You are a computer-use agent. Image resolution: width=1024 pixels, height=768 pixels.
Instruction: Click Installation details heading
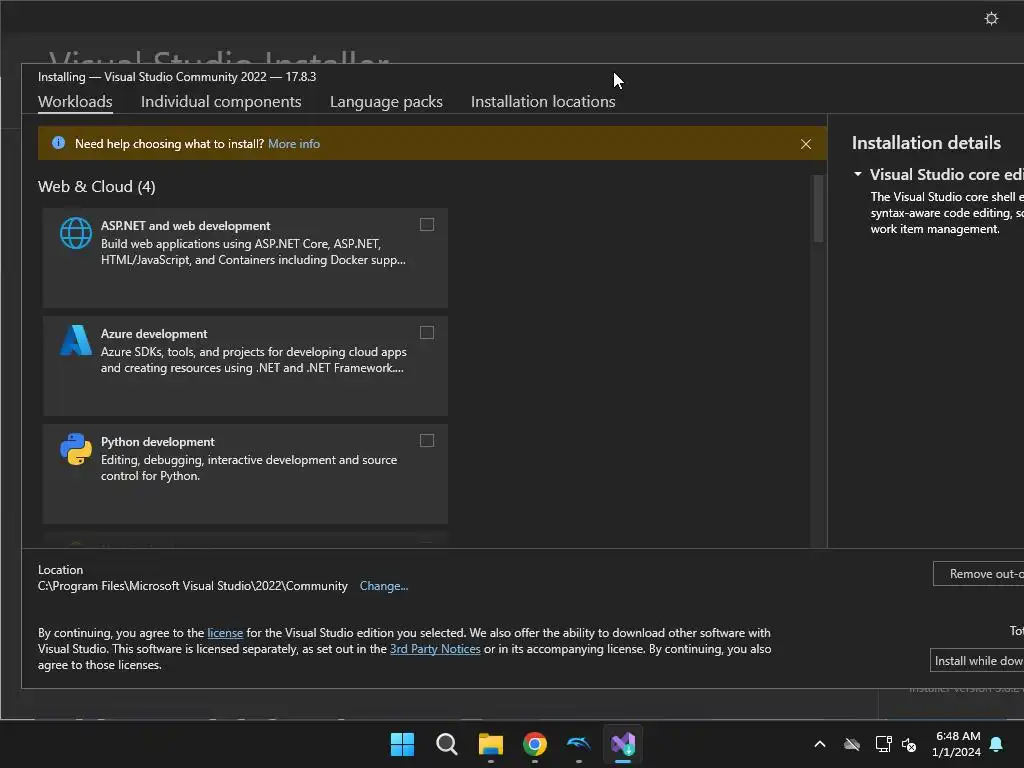(926, 143)
